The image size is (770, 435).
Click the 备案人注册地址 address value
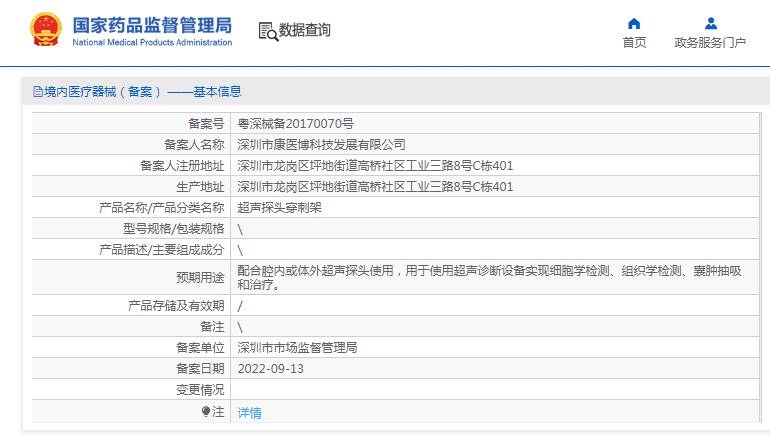375,166
